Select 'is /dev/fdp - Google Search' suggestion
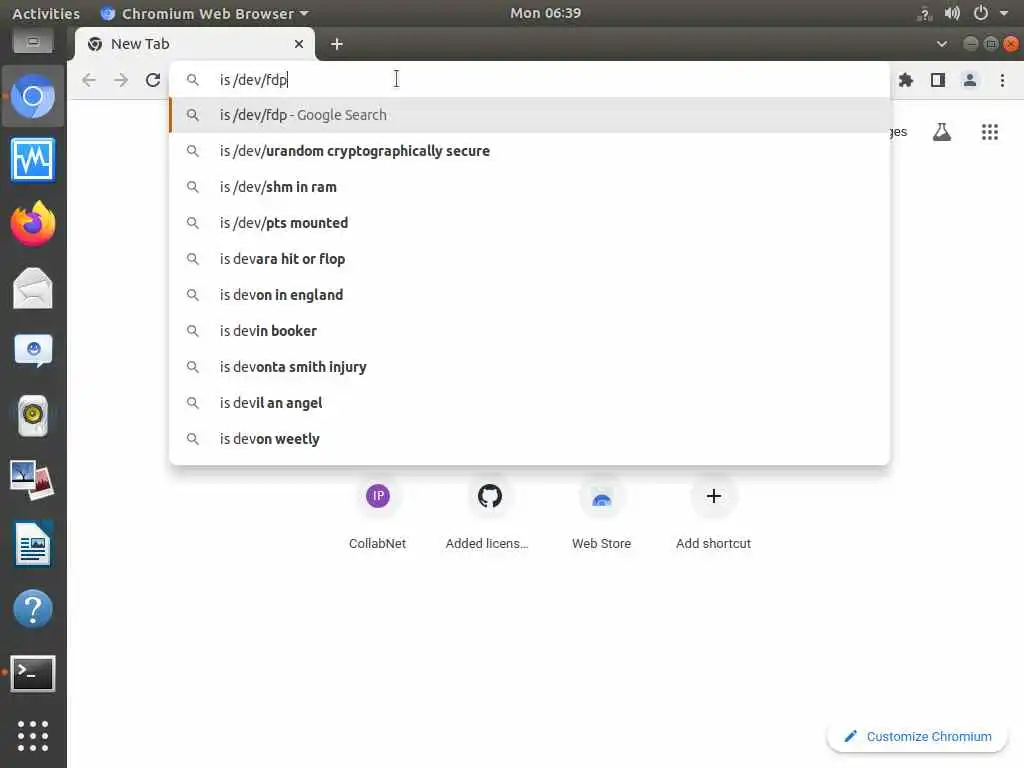 tap(530, 115)
